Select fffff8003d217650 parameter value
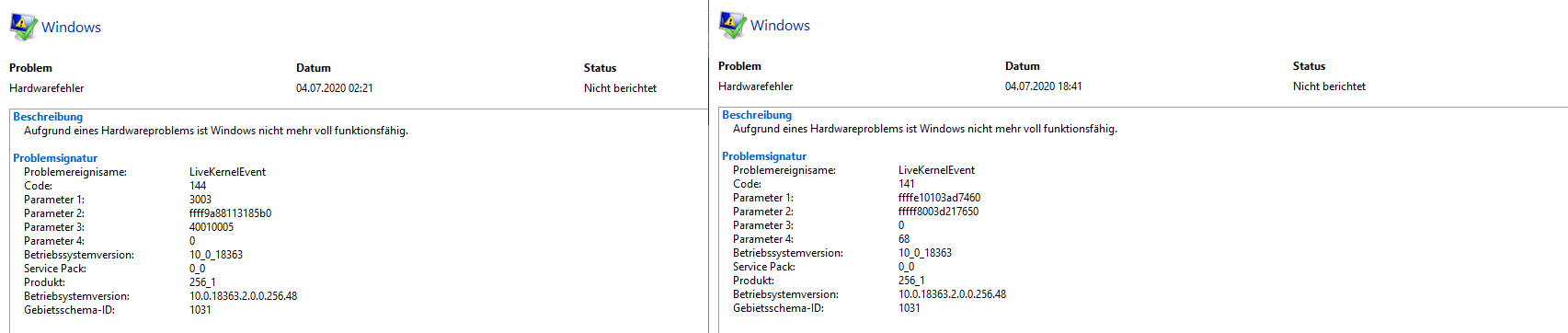 [x=938, y=212]
